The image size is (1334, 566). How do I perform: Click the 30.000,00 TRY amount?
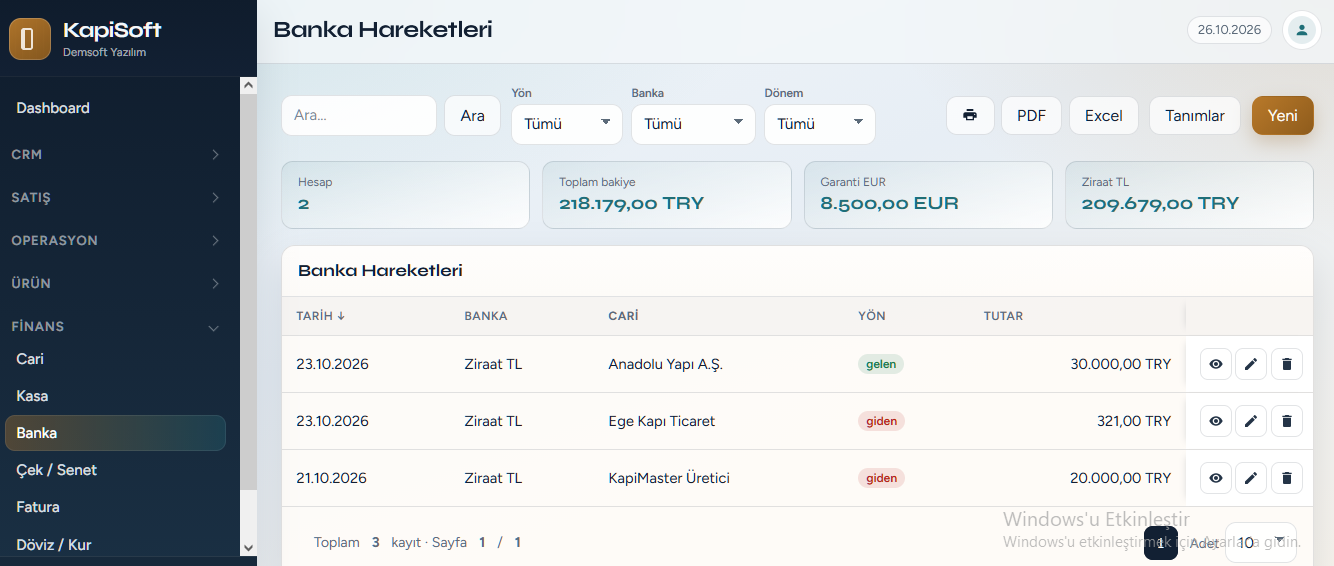tap(1120, 364)
